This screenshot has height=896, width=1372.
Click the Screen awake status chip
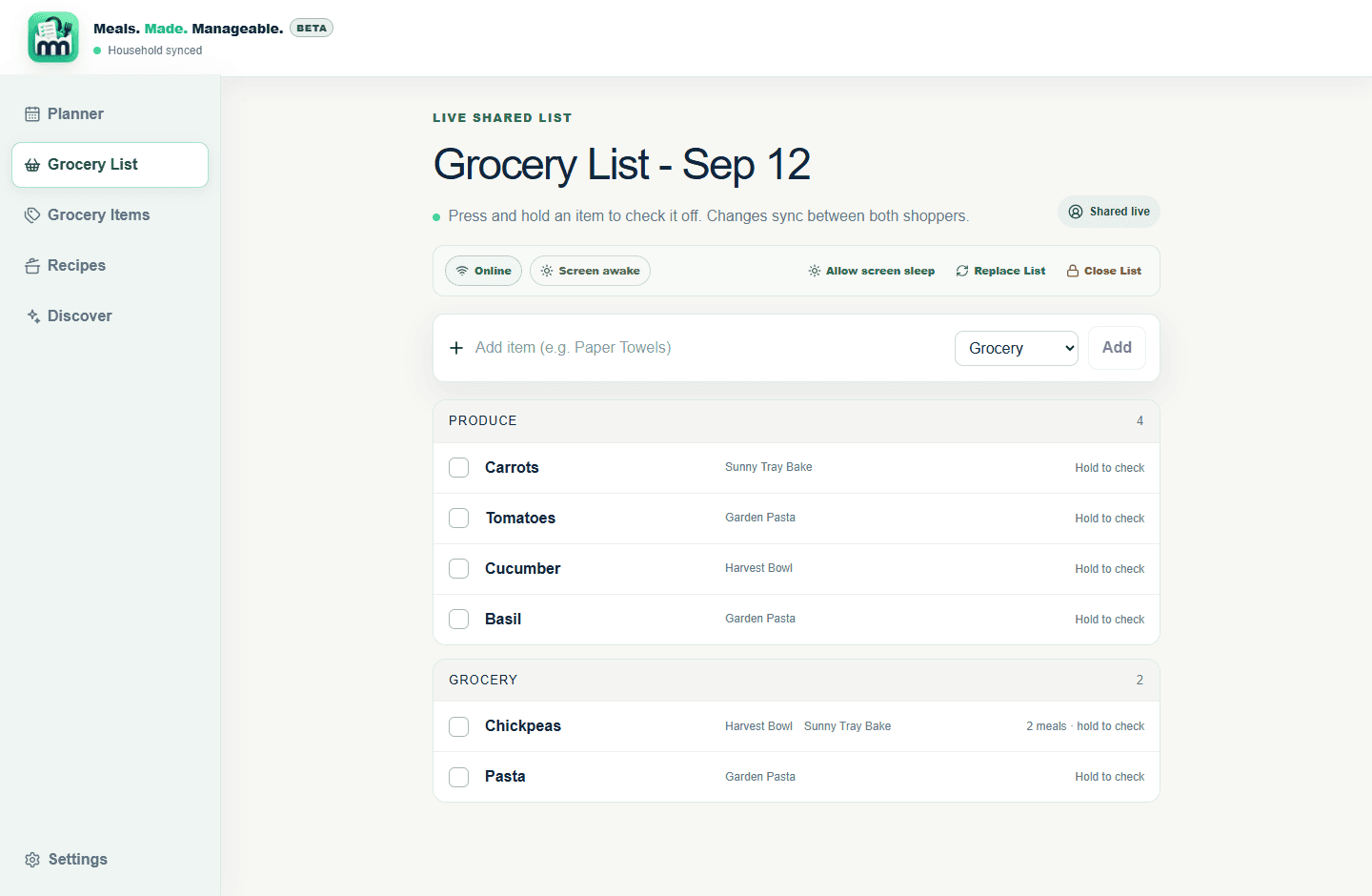tap(590, 271)
